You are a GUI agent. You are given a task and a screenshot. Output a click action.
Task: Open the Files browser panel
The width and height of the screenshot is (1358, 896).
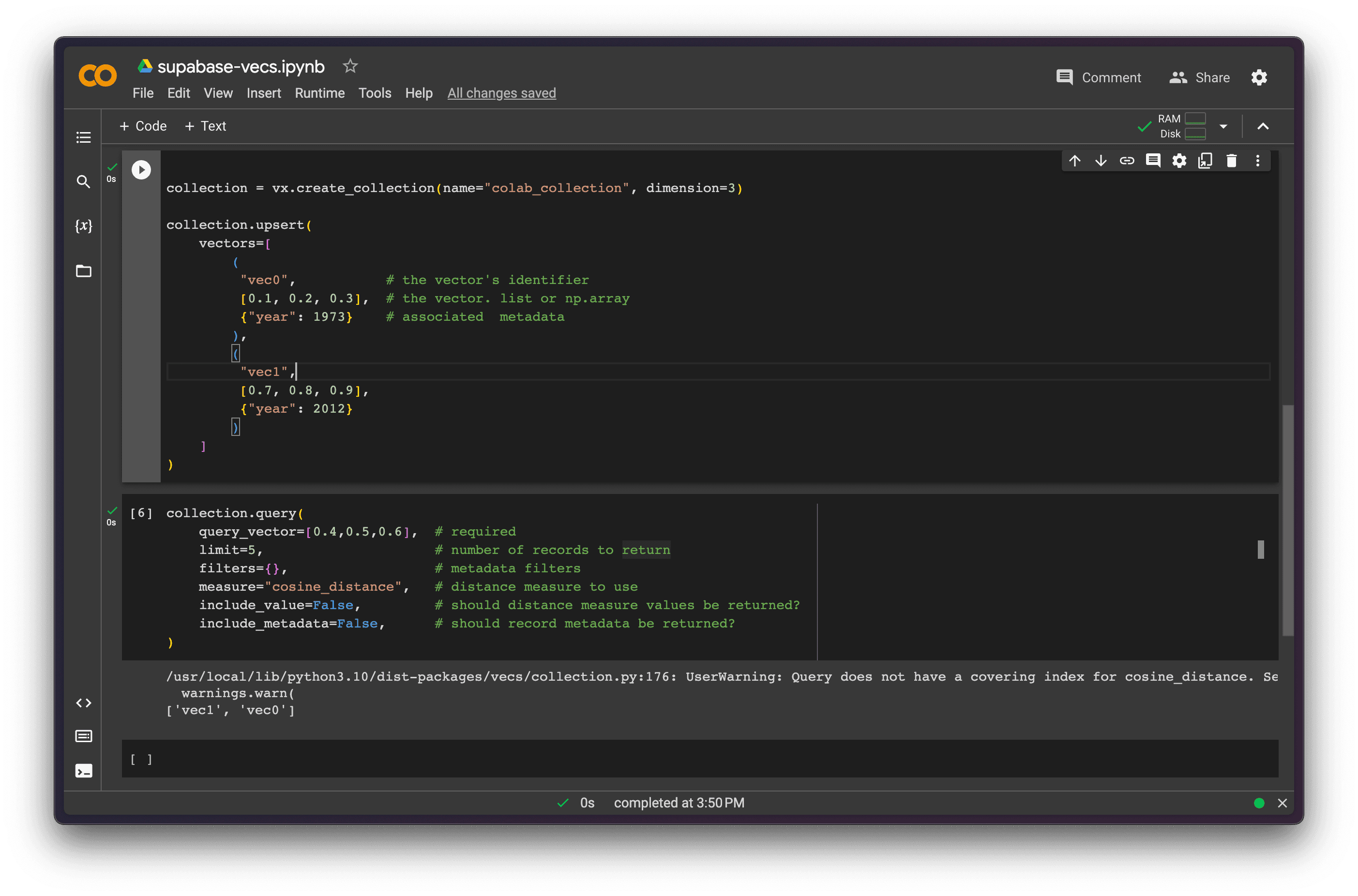tap(83, 271)
